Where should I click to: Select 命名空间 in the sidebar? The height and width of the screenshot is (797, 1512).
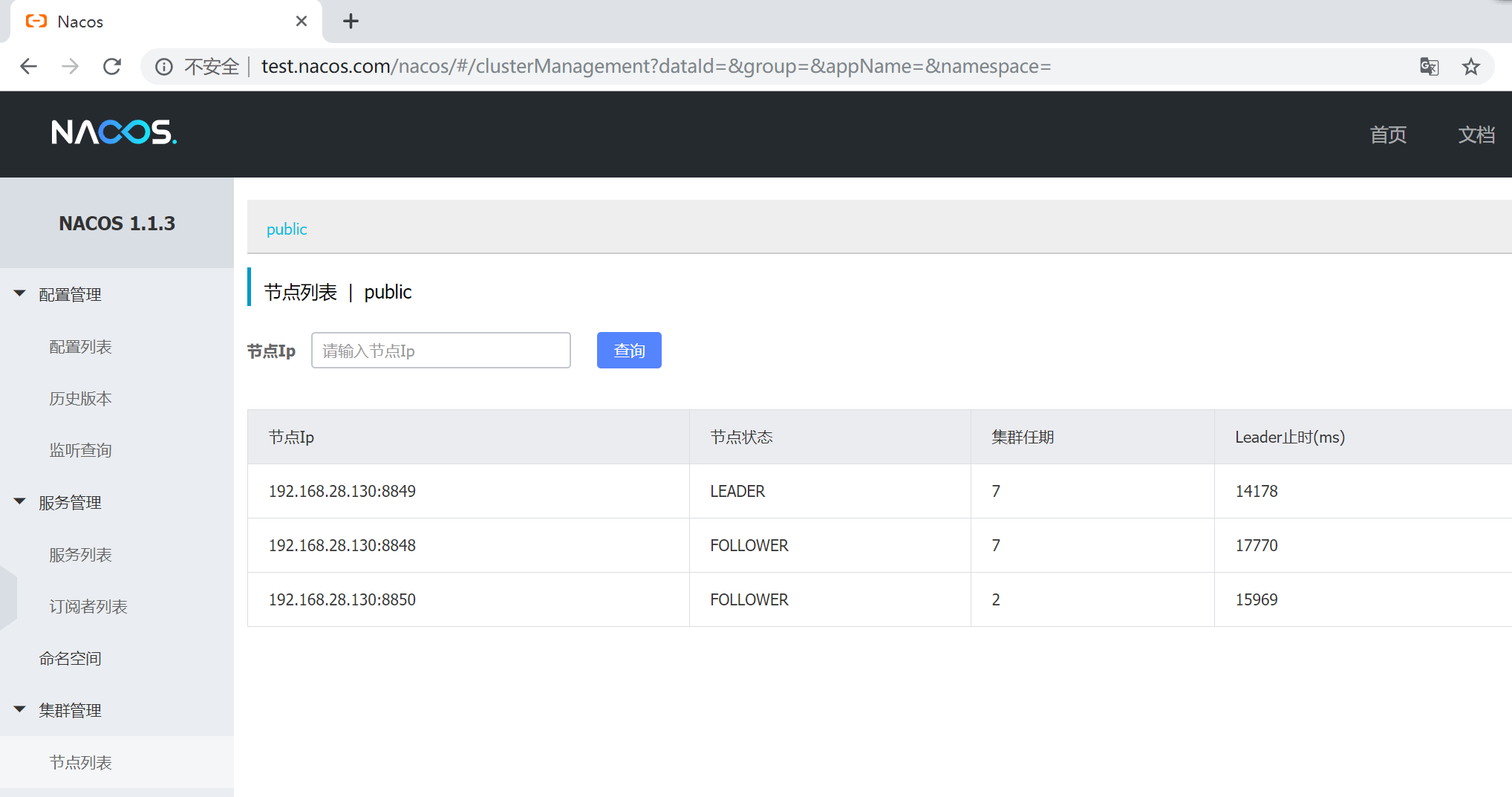pos(70,658)
